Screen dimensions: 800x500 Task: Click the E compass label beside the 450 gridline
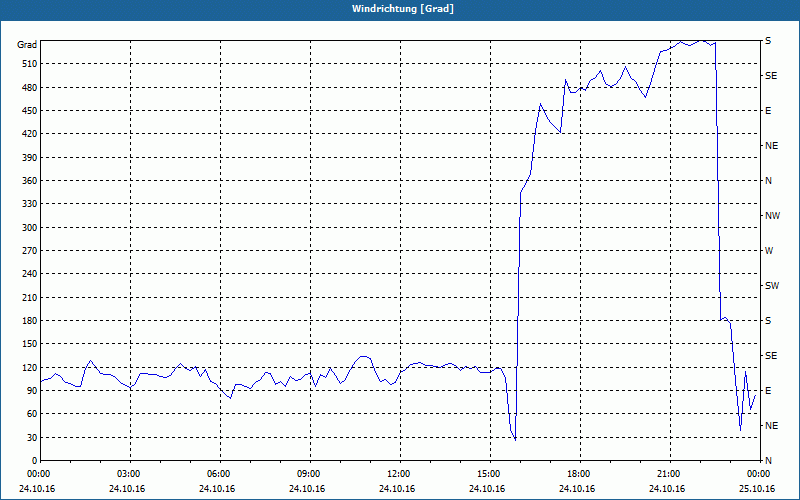coord(768,111)
